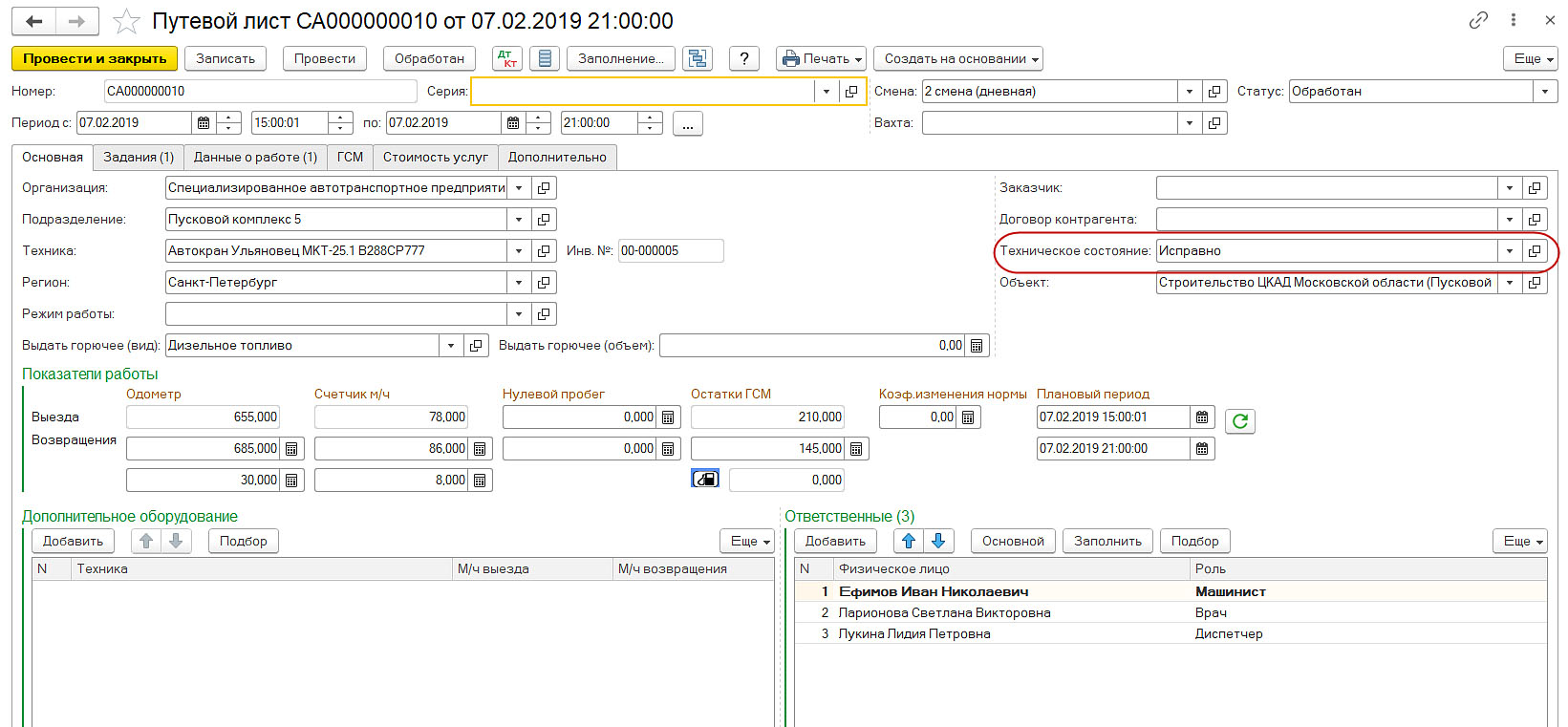Open the Дополнительно tab
The image size is (1568, 727).
557,157
